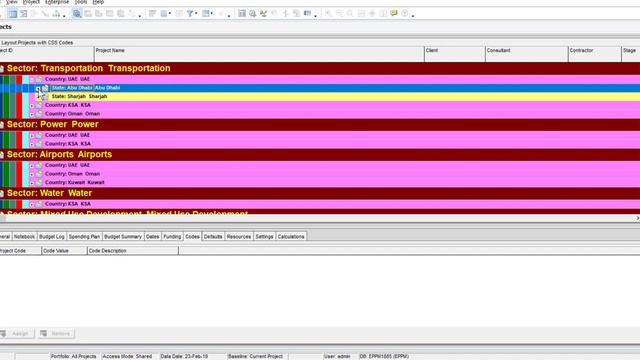
Task: Open the Settings tab
Action: [x=264, y=237]
